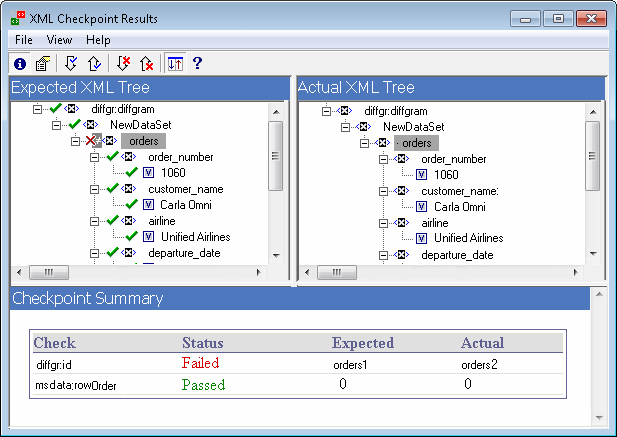Open the View menu
Image resolution: width=617 pixels, height=437 pixels.
(x=59, y=40)
